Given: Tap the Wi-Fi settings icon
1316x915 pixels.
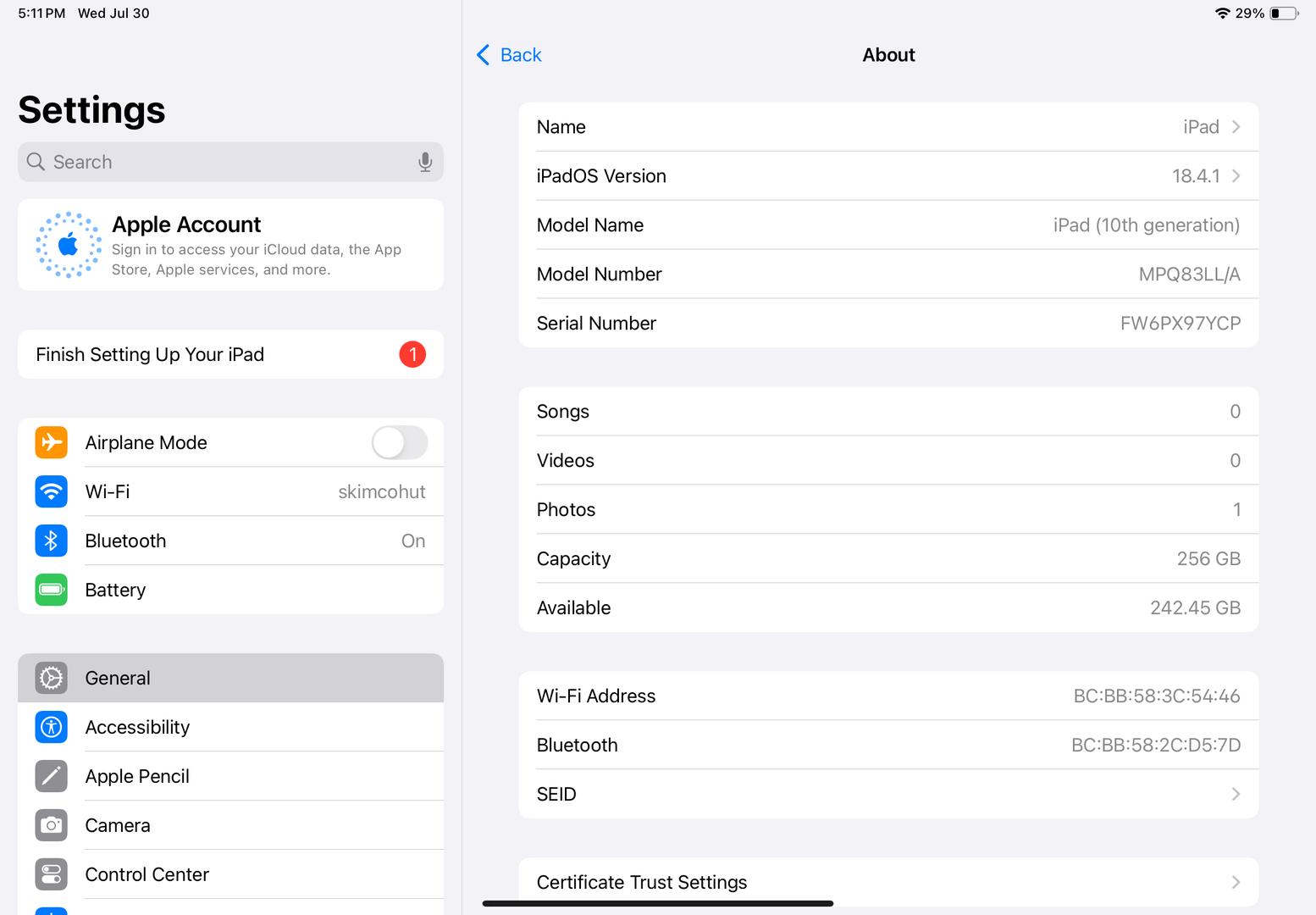Looking at the screenshot, I should point(51,491).
